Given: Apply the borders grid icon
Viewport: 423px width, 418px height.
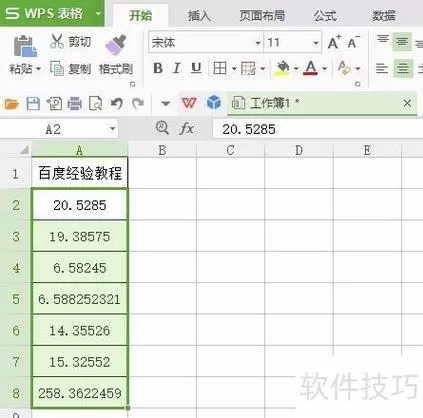Looking at the screenshot, I should coord(220,68).
